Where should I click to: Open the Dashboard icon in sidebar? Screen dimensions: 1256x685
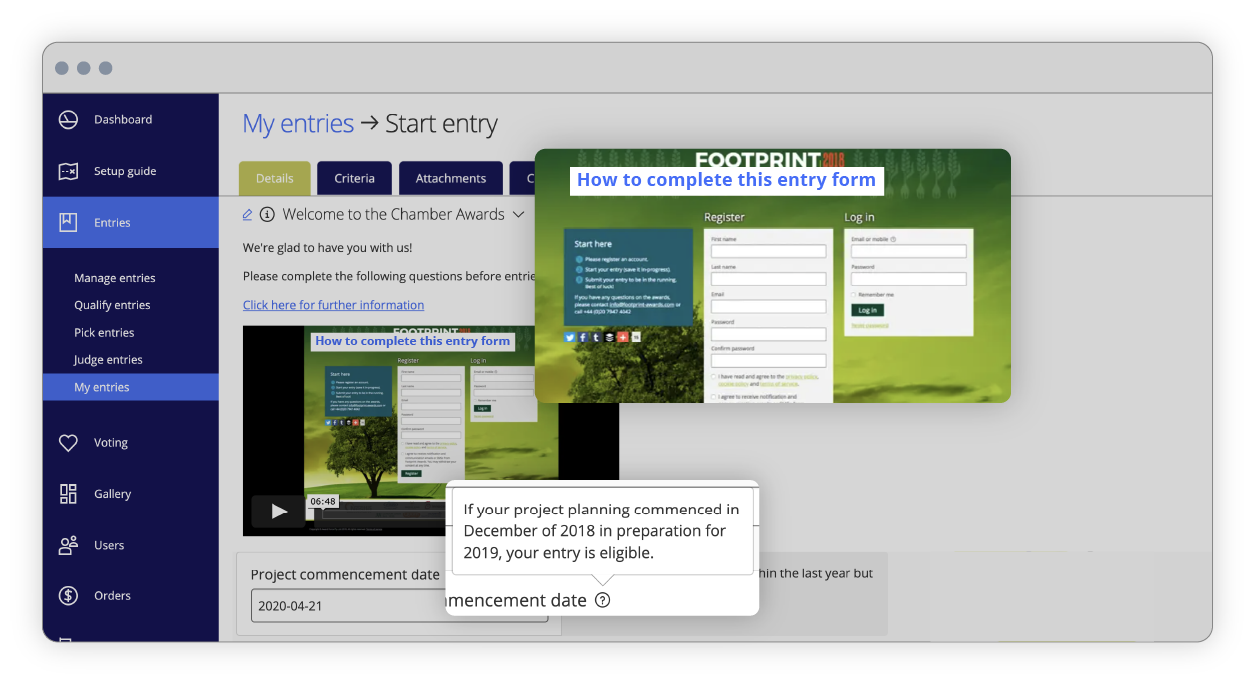click(x=68, y=120)
